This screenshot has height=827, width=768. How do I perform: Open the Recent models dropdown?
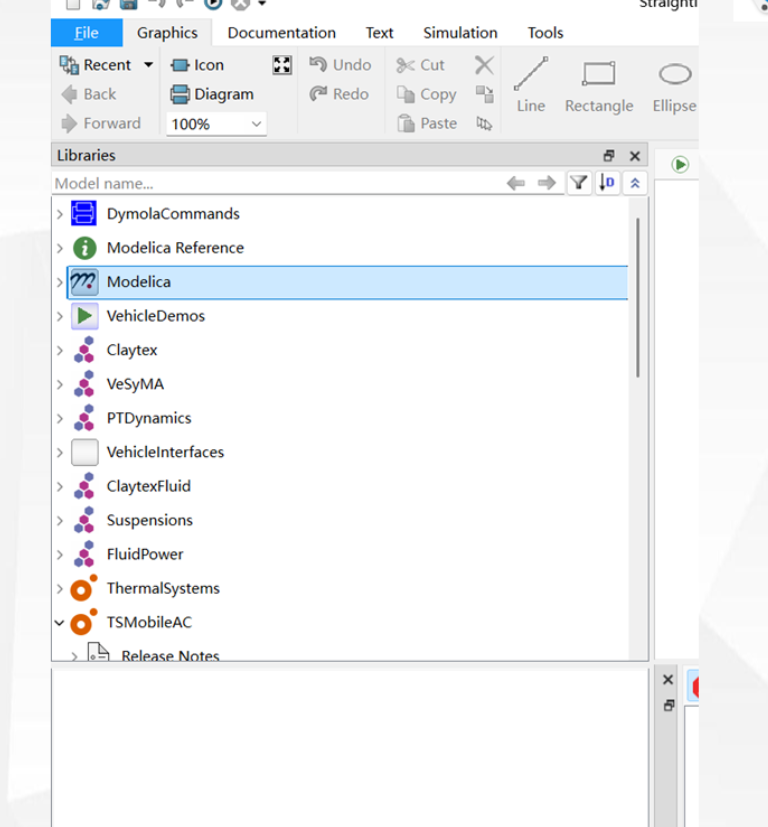pyautogui.click(x=149, y=65)
